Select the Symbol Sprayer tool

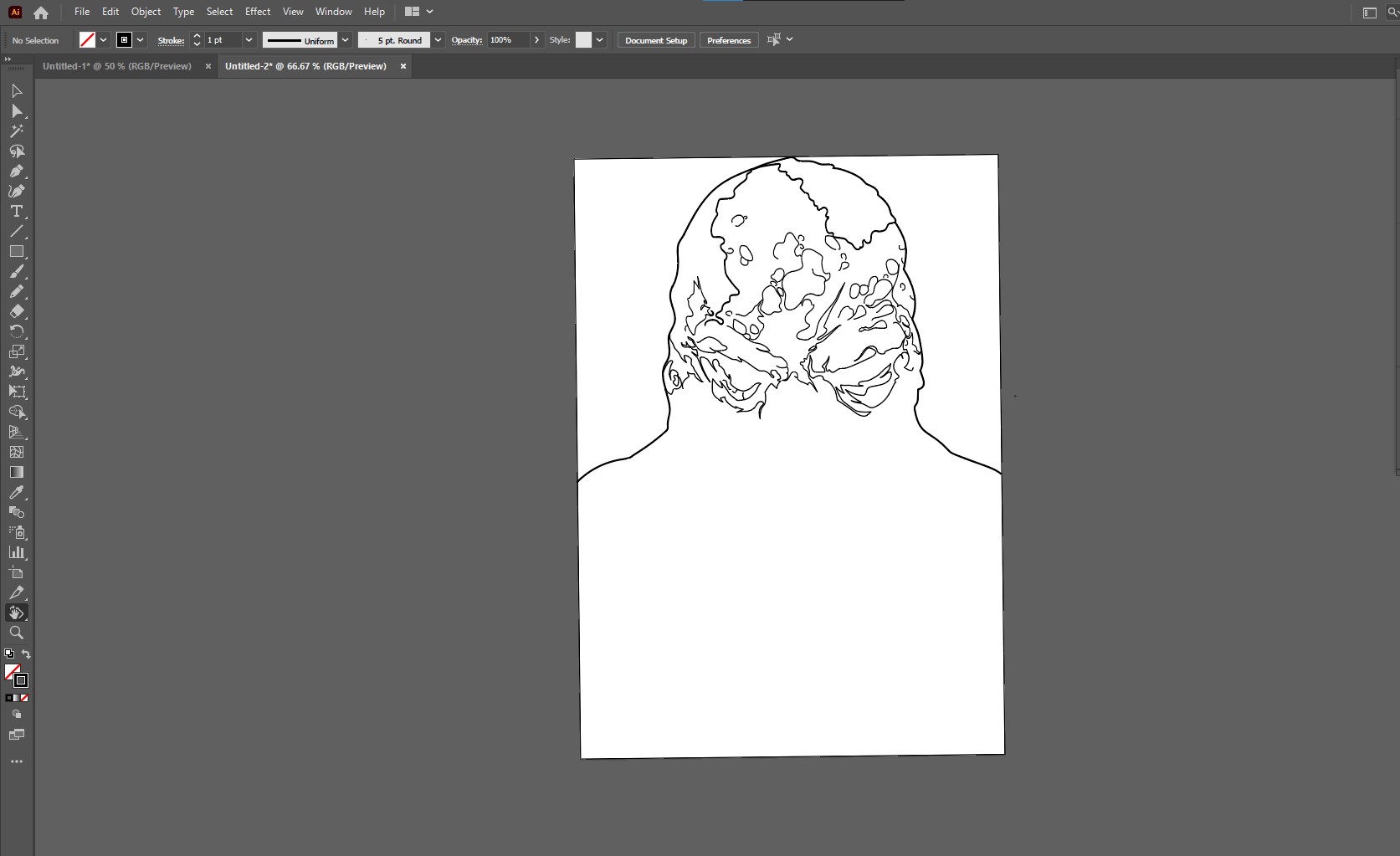click(x=17, y=532)
